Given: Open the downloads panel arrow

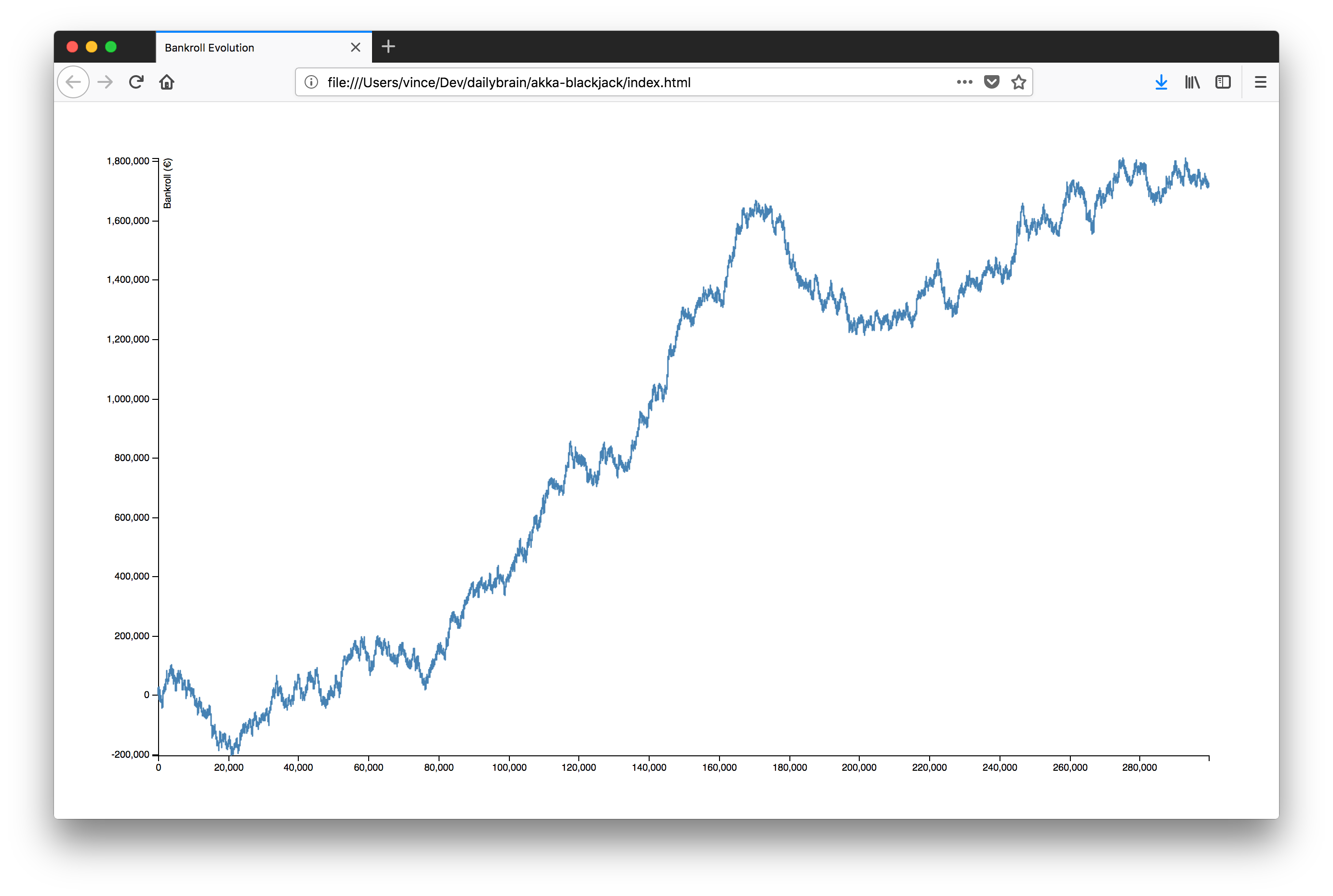Looking at the screenshot, I should (x=1161, y=82).
